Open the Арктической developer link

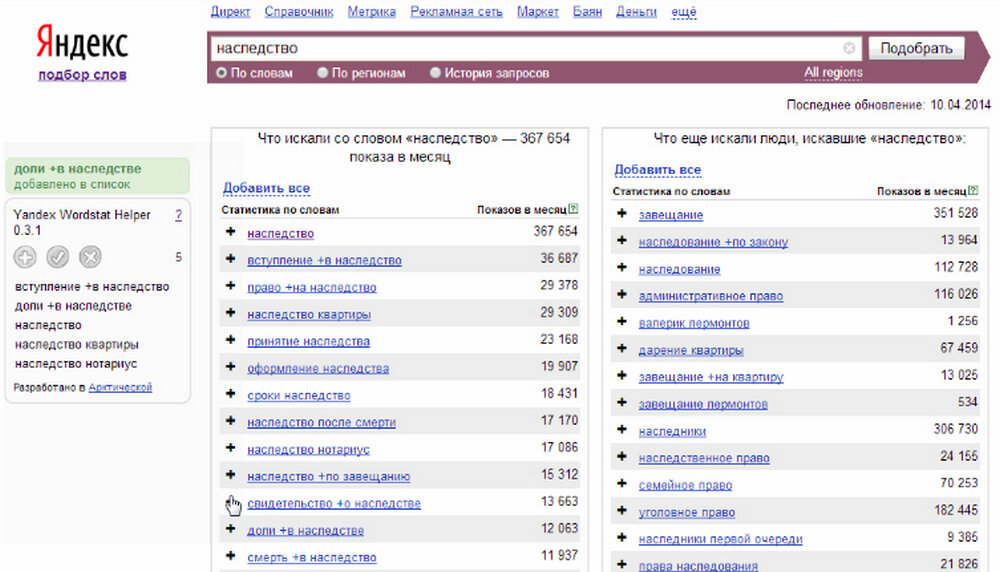(x=120, y=387)
